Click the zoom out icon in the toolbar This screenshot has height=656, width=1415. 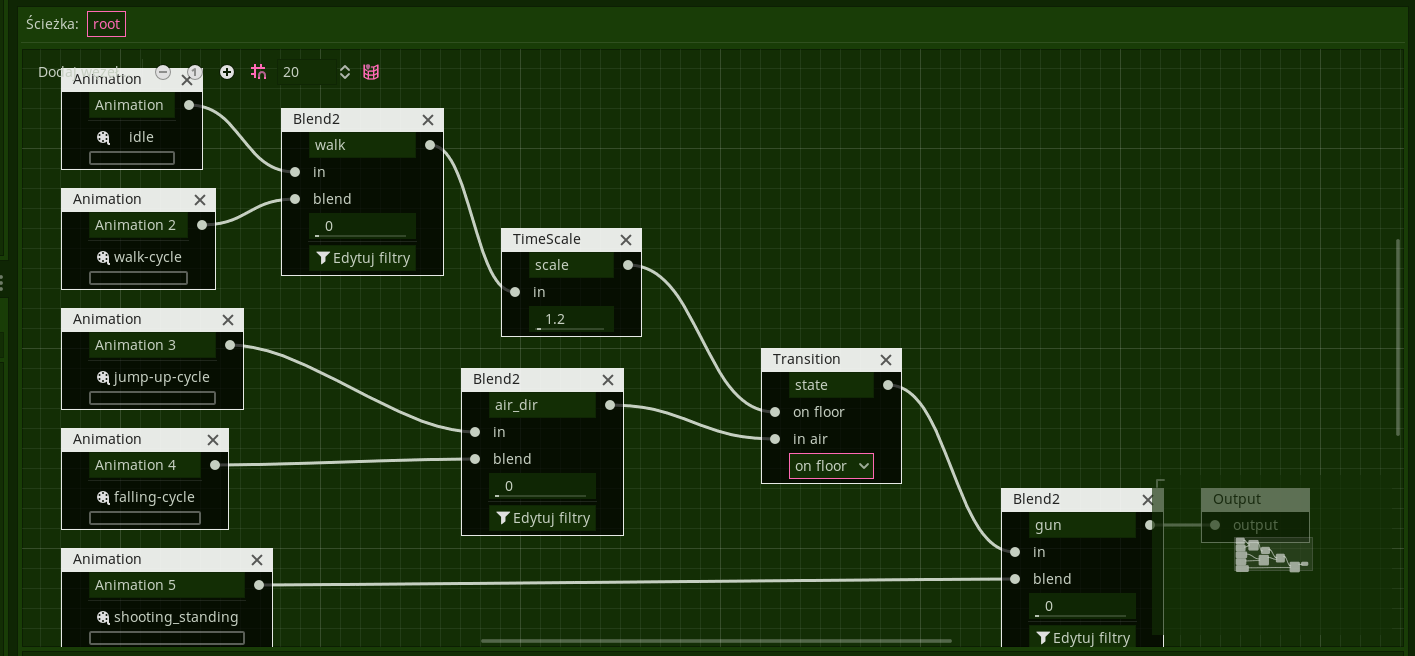163,72
